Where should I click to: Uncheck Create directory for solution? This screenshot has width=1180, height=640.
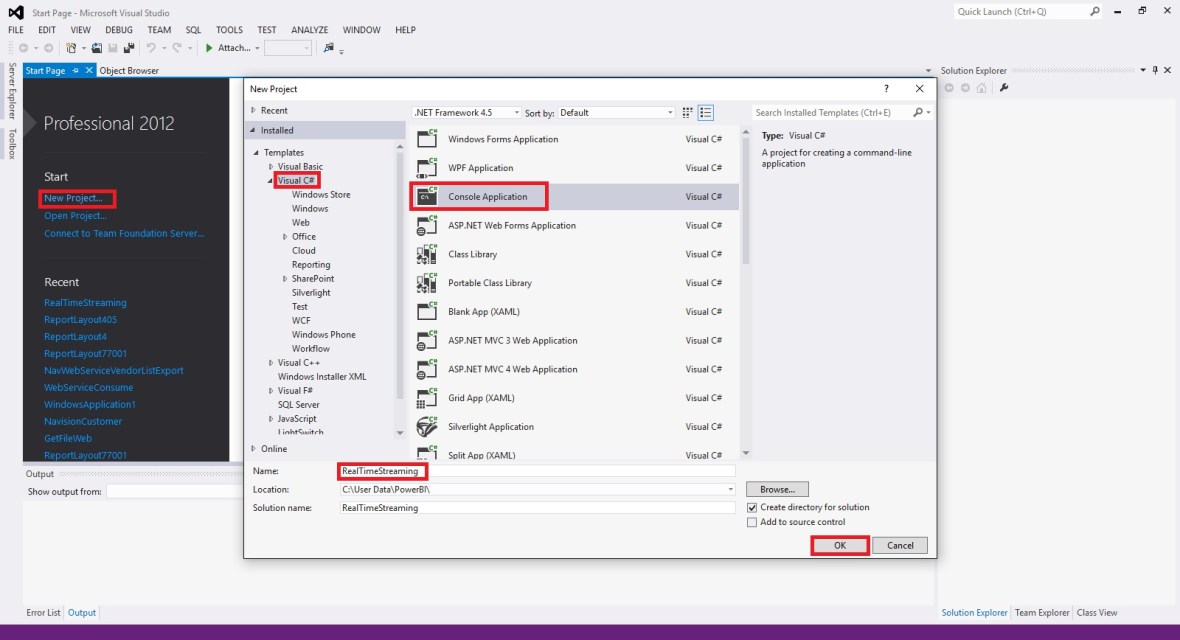click(x=752, y=507)
